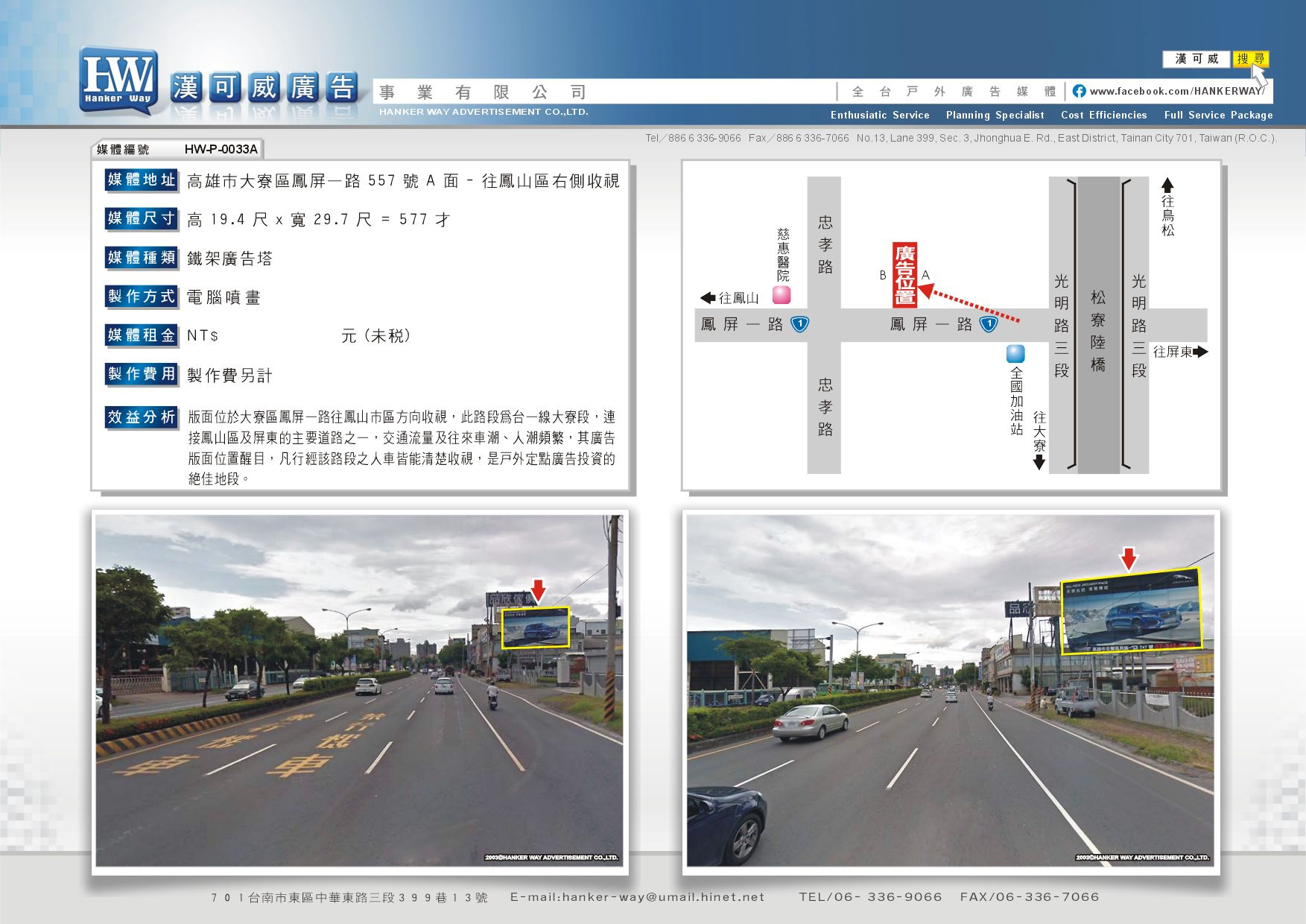Screen dimensions: 1306x924
Task: Click the 往鳥松 up arrow on map
Action: point(1167,186)
